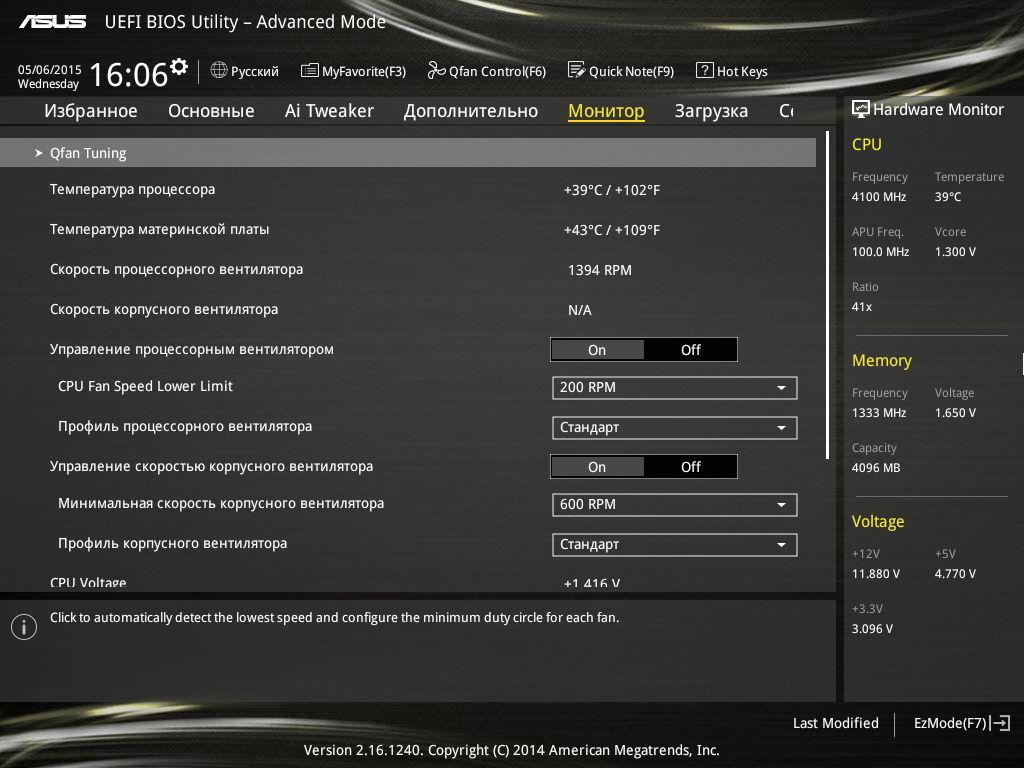Click the settings gear icon beside the clock
This screenshot has height=768, width=1024.
[x=179, y=67]
